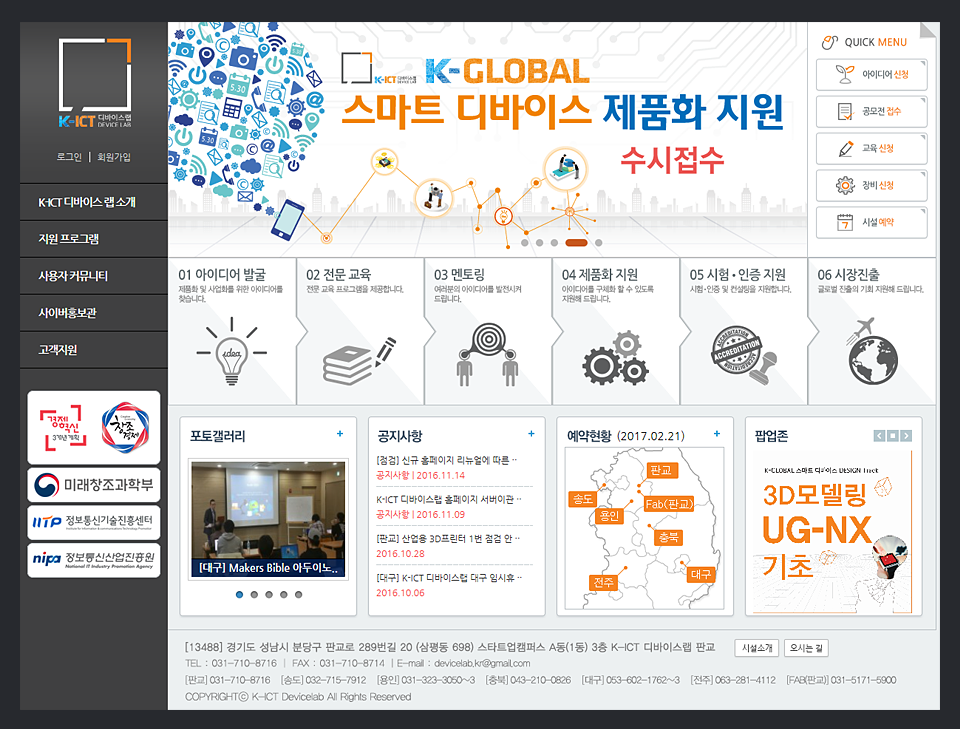Select the active orange banner indicator

pos(576,243)
